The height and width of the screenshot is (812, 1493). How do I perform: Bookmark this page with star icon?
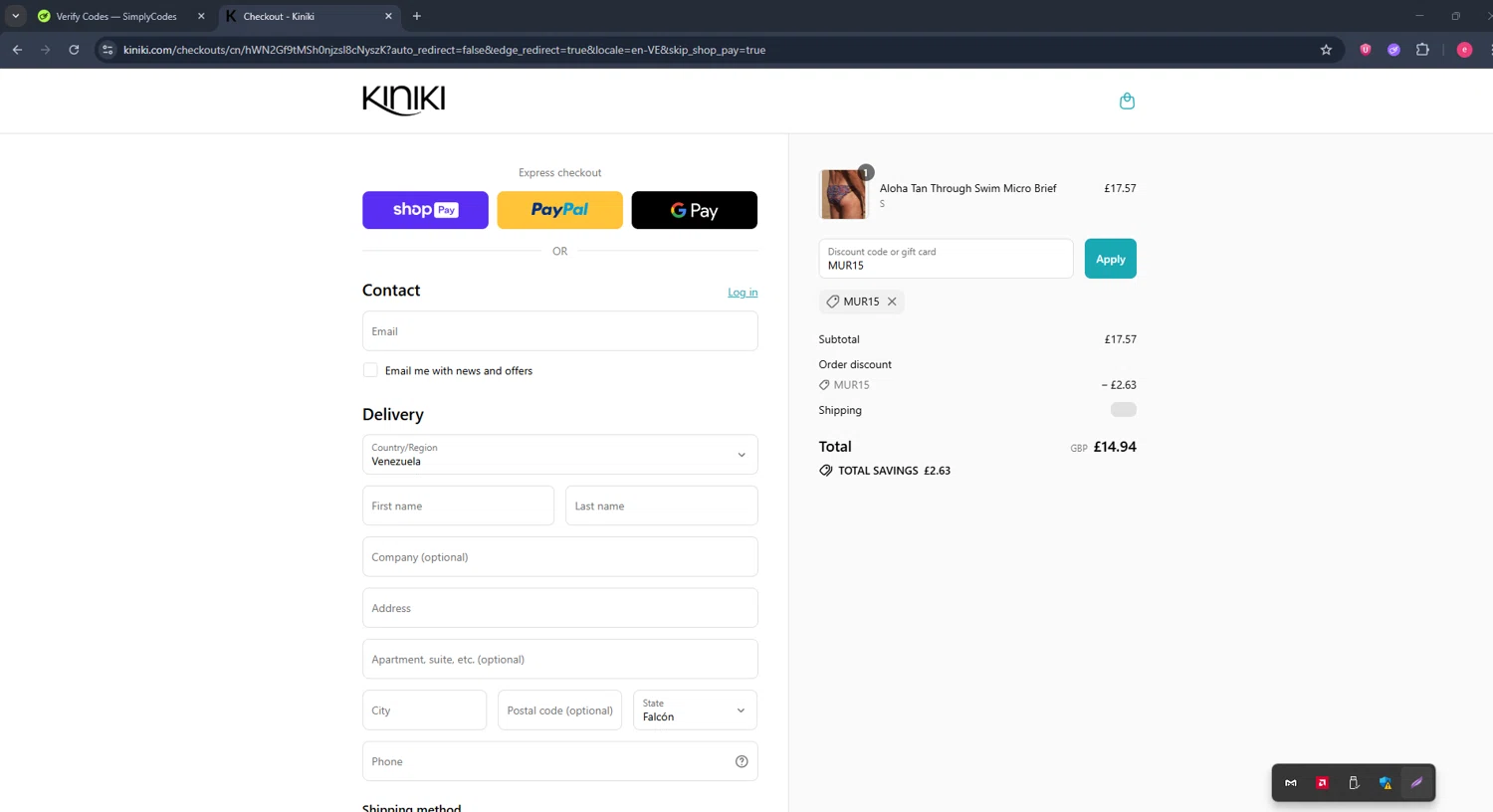[1326, 50]
